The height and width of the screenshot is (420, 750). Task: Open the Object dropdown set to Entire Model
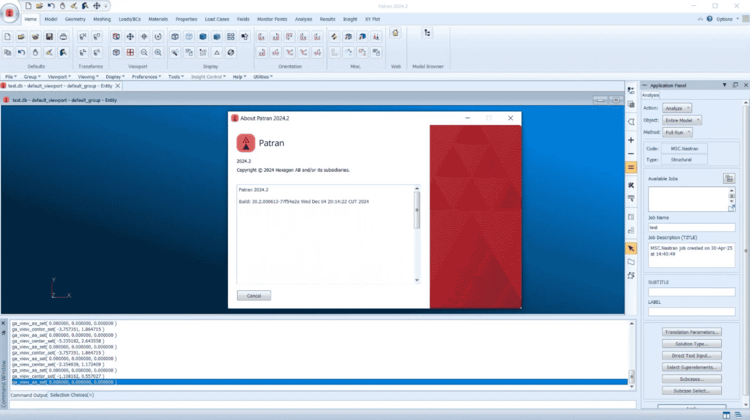[682, 120]
